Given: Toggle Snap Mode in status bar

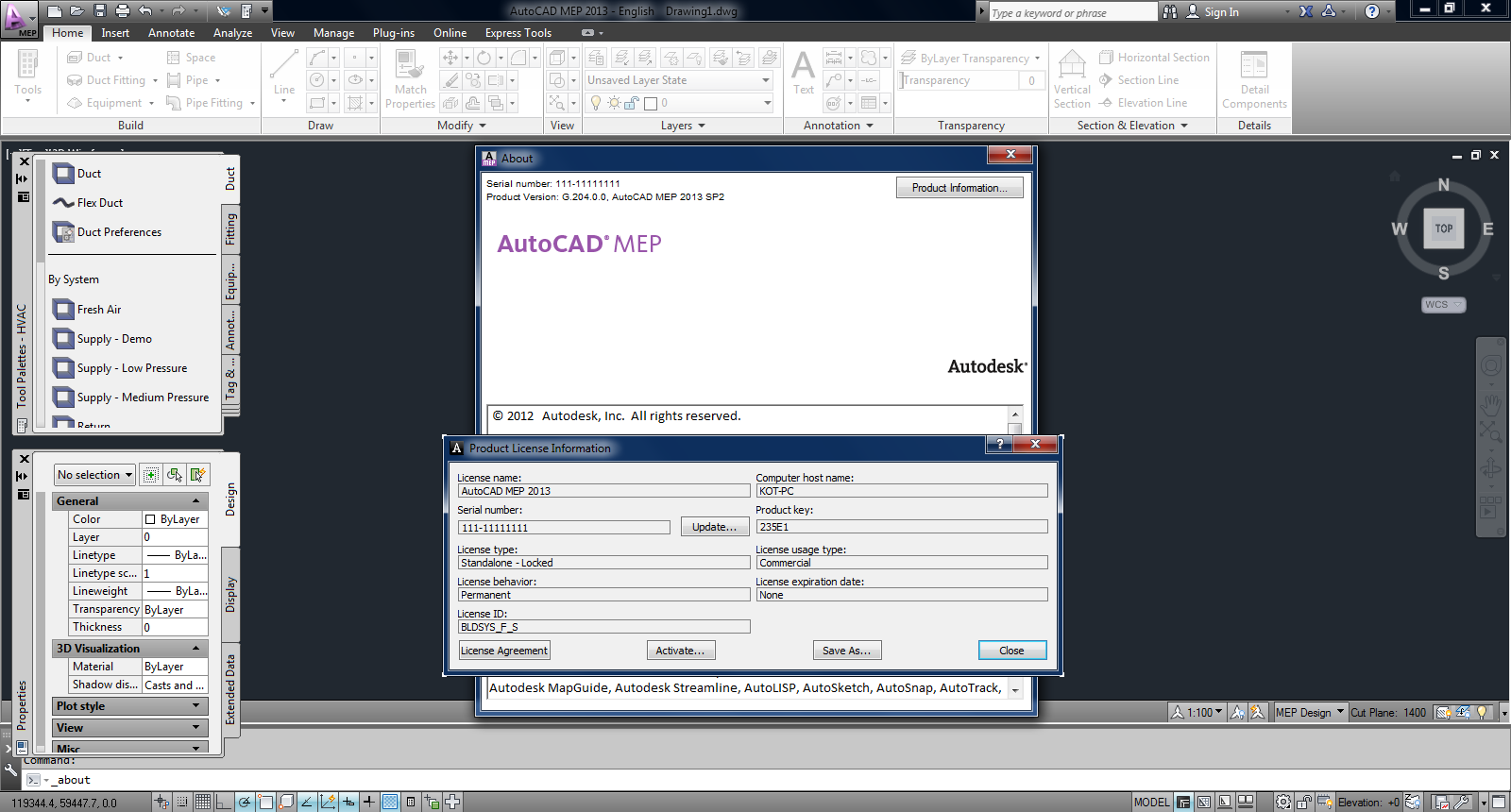Looking at the screenshot, I should point(182,802).
